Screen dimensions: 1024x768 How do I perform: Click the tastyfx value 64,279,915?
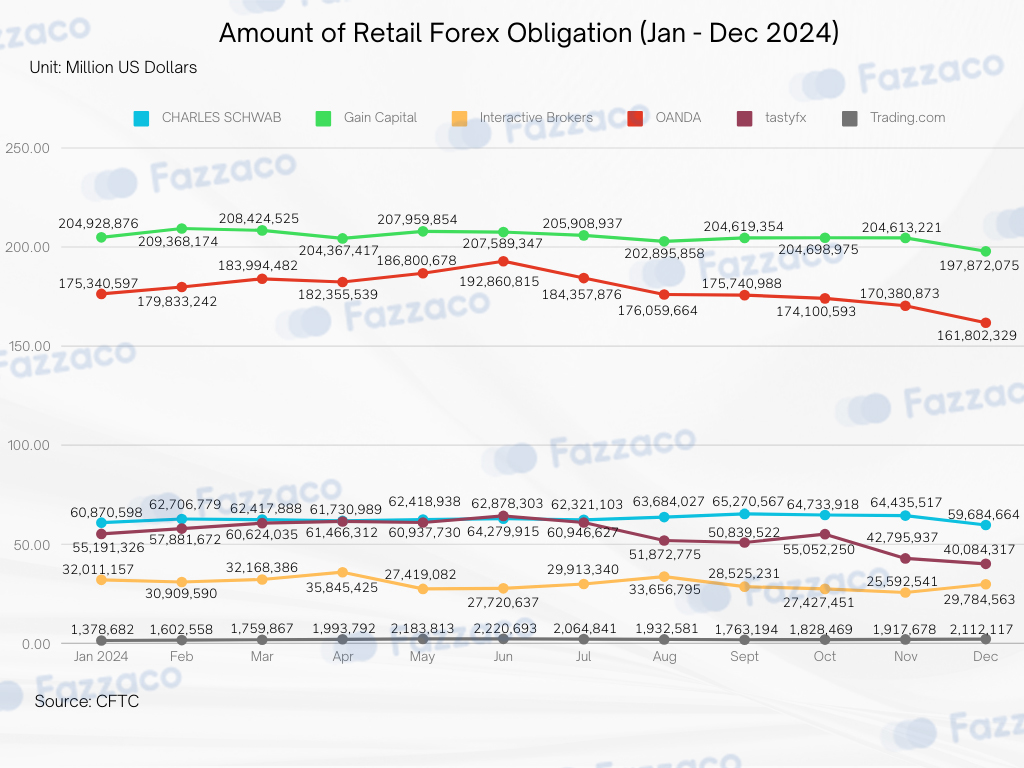[x=503, y=532]
